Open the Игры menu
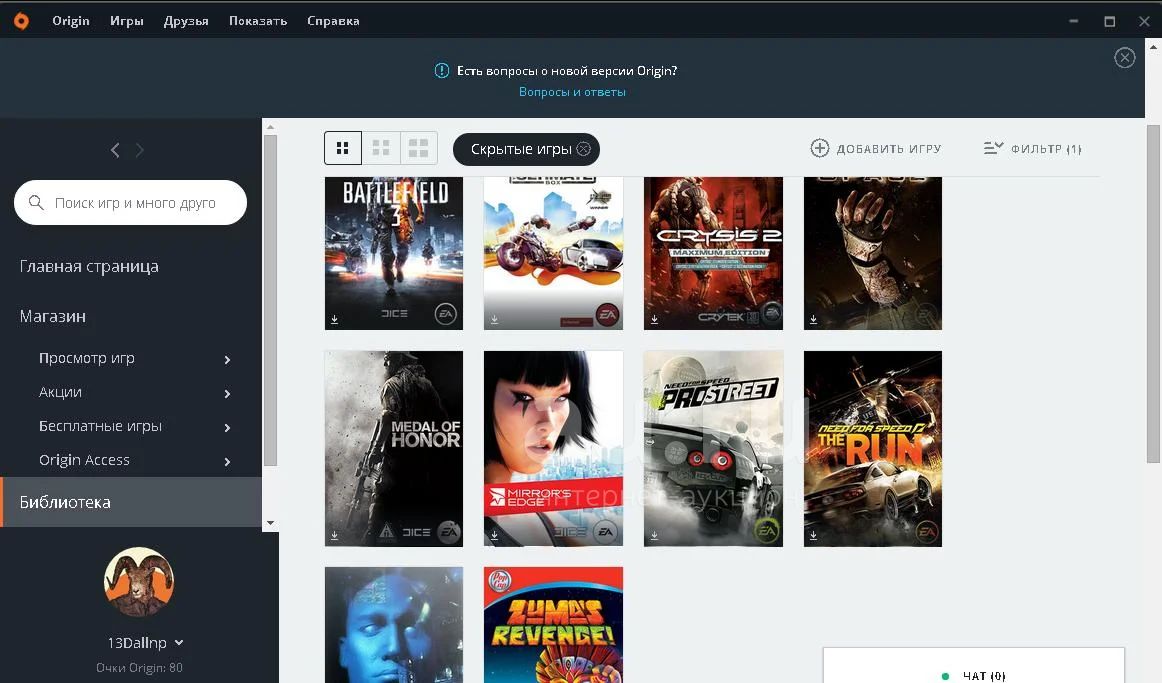The height and width of the screenshot is (683, 1162). [127, 21]
